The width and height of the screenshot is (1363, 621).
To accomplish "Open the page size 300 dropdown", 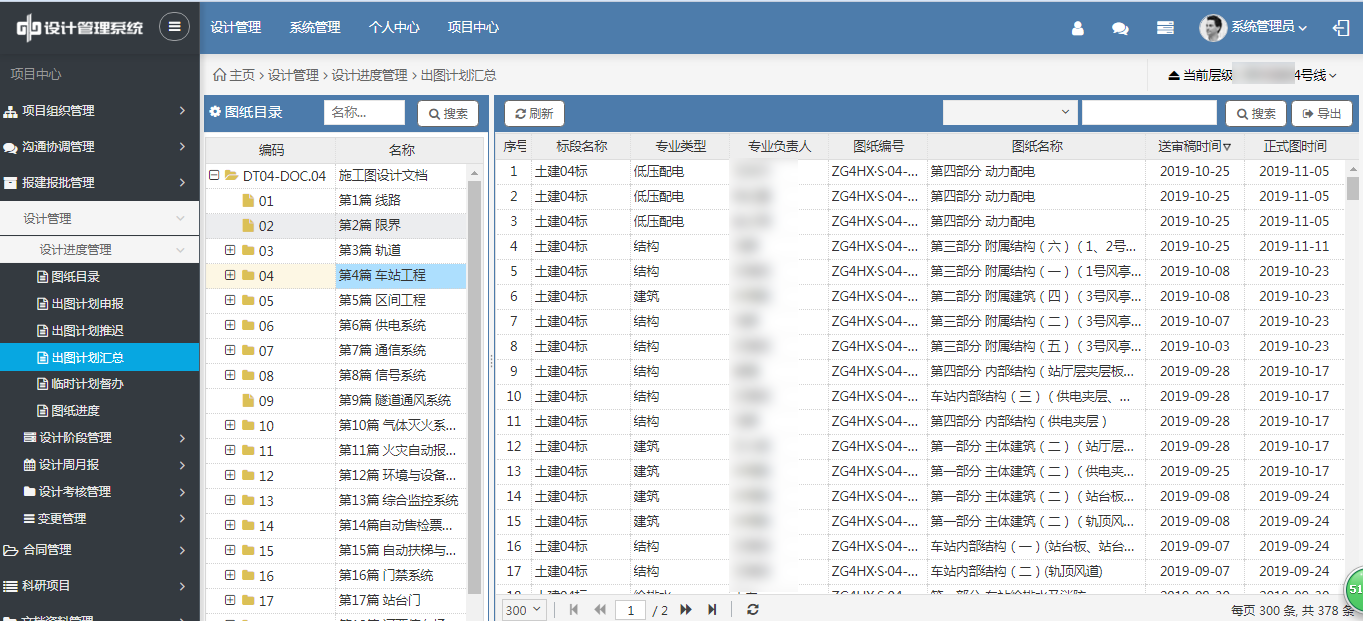I will pos(523,609).
